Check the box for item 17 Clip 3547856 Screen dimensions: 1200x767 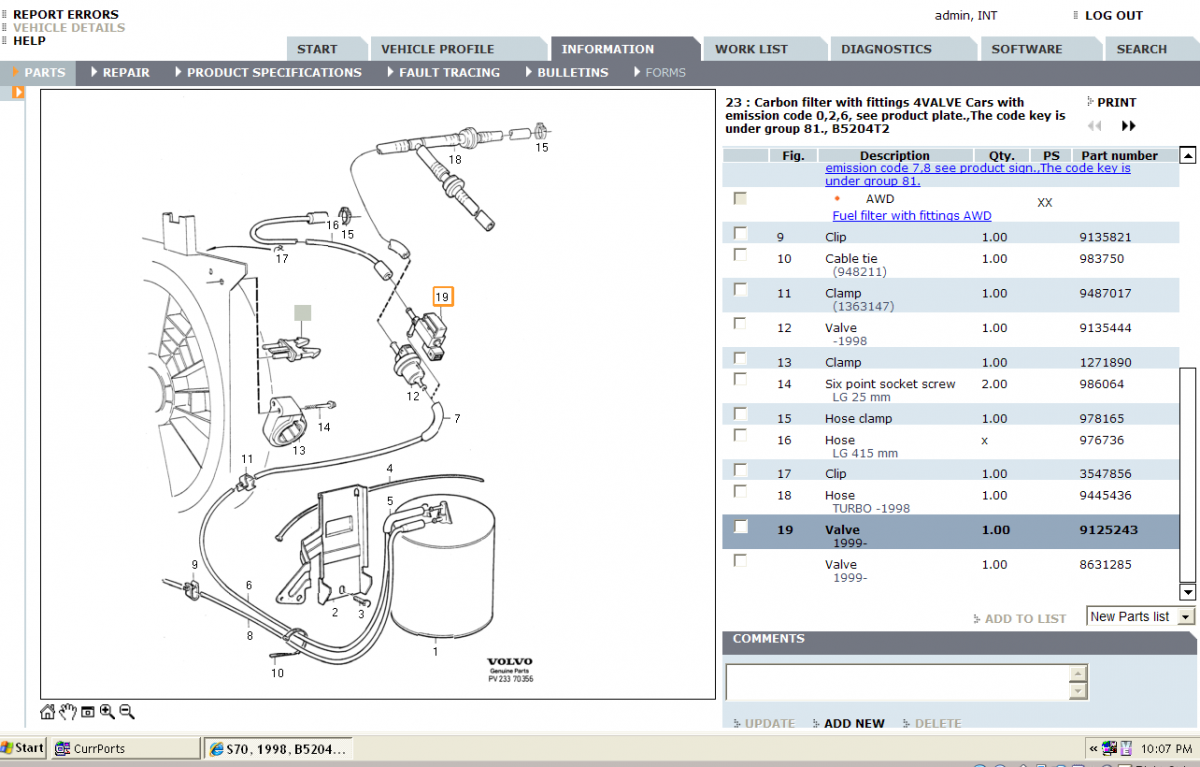[740, 470]
